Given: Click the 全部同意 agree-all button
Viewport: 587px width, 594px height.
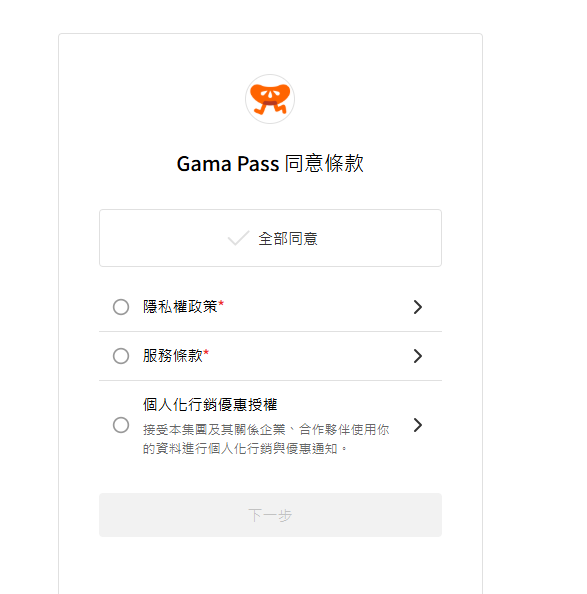Looking at the screenshot, I should click(x=270, y=238).
